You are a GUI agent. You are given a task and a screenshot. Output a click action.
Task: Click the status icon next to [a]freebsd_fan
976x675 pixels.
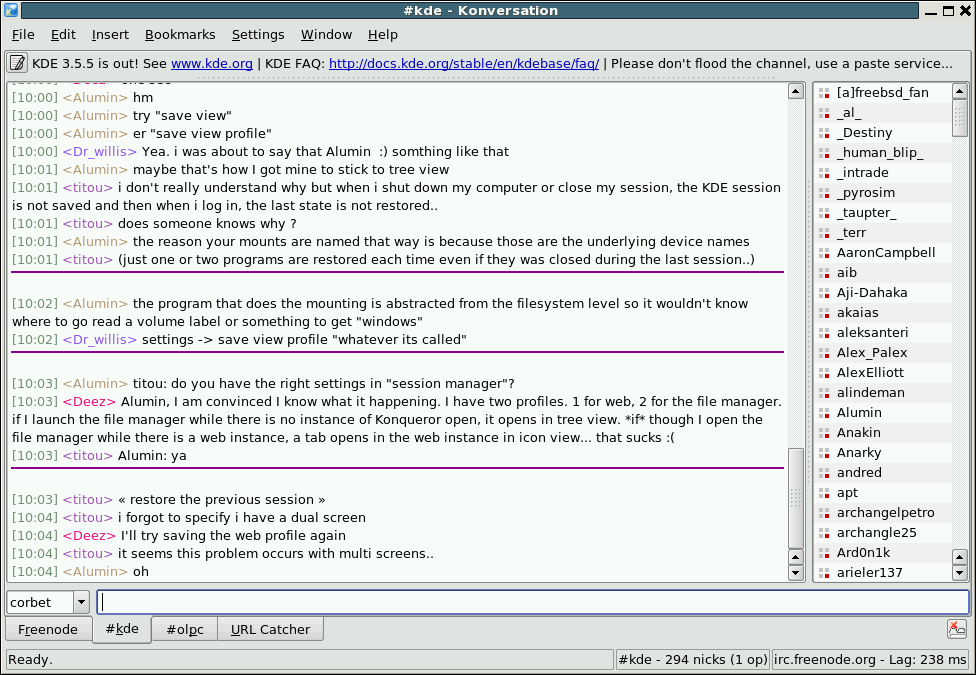click(824, 93)
